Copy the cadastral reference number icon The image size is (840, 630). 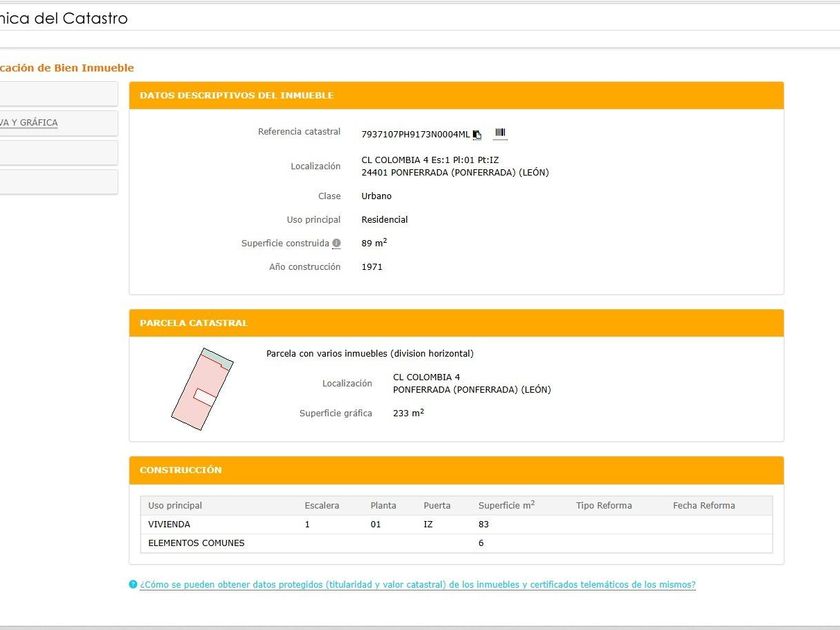(477, 134)
